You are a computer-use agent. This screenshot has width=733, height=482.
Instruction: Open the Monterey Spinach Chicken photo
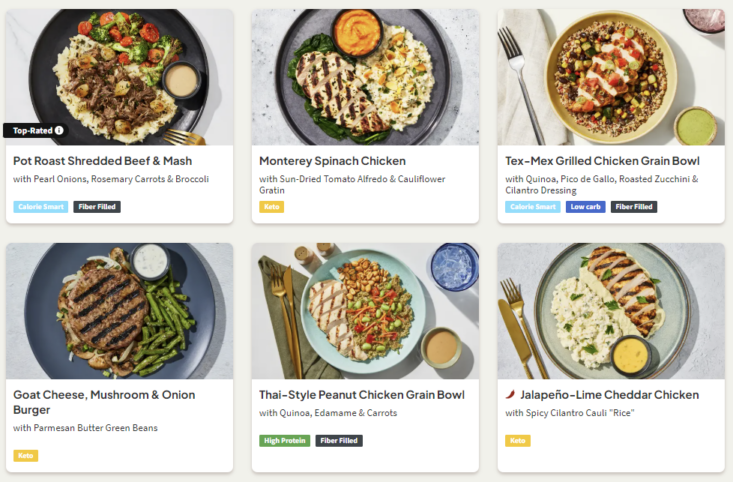click(365, 77)
